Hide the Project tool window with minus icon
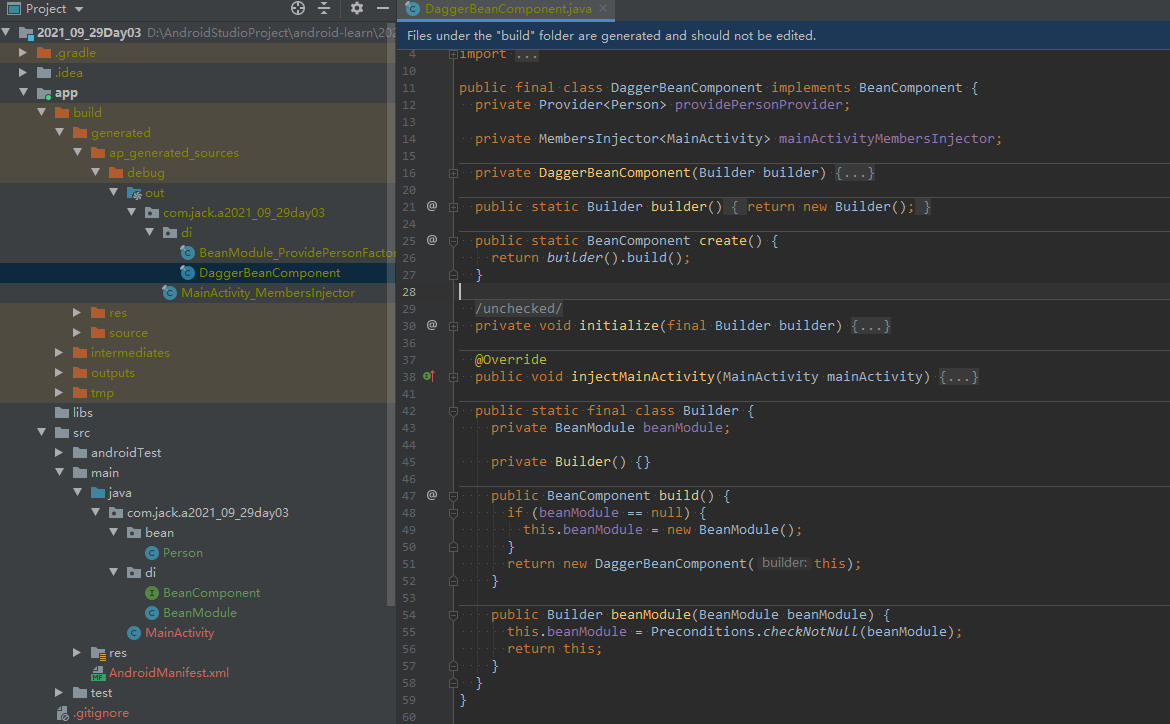The height and width of the screenshot is (724, 1170). (x=383, y=8)
